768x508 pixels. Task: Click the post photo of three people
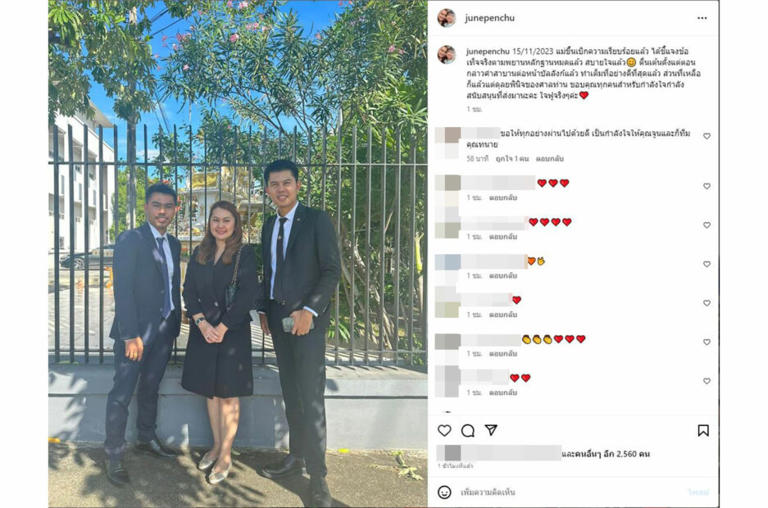238,254
